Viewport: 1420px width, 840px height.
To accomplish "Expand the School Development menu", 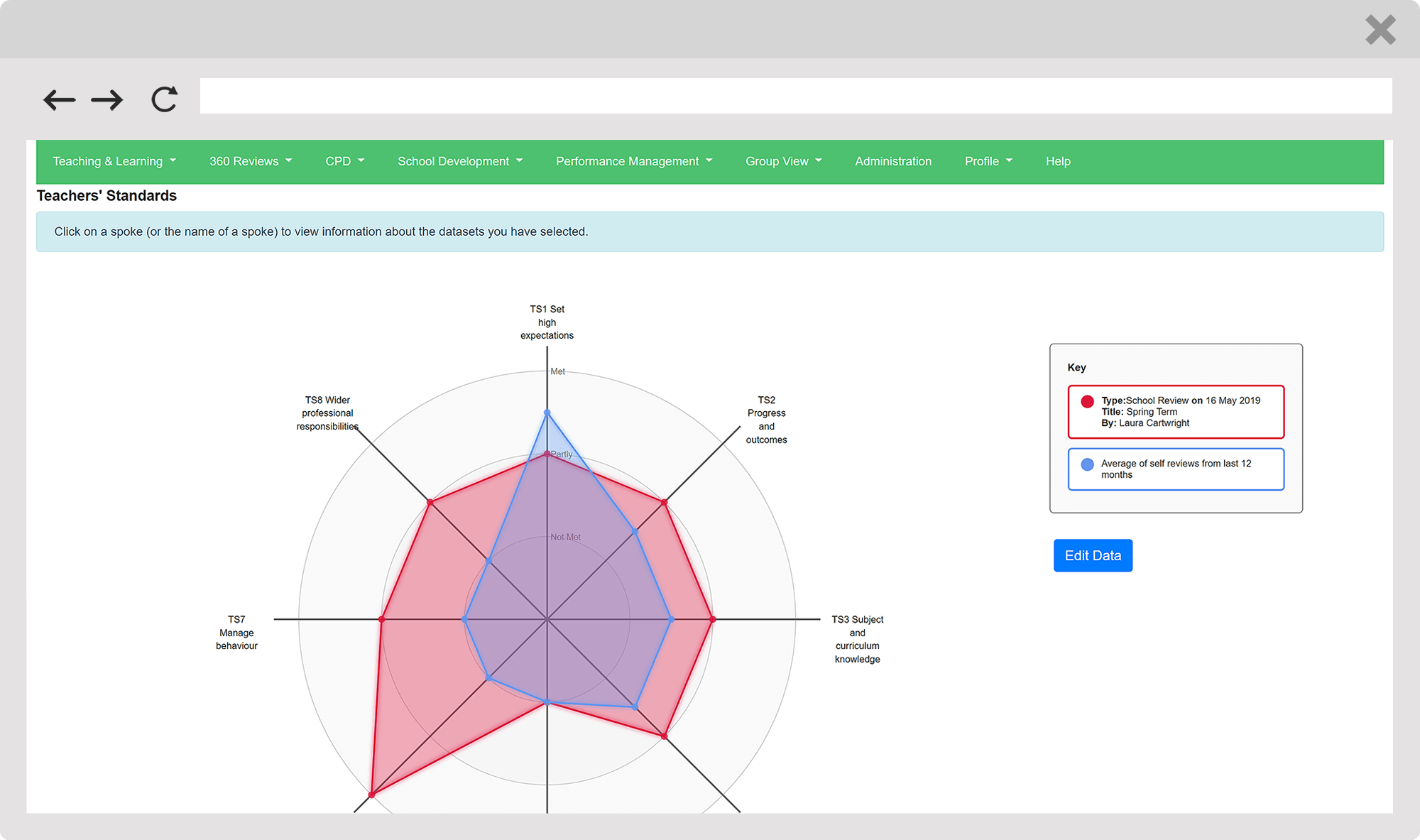I will pos(460,161).
